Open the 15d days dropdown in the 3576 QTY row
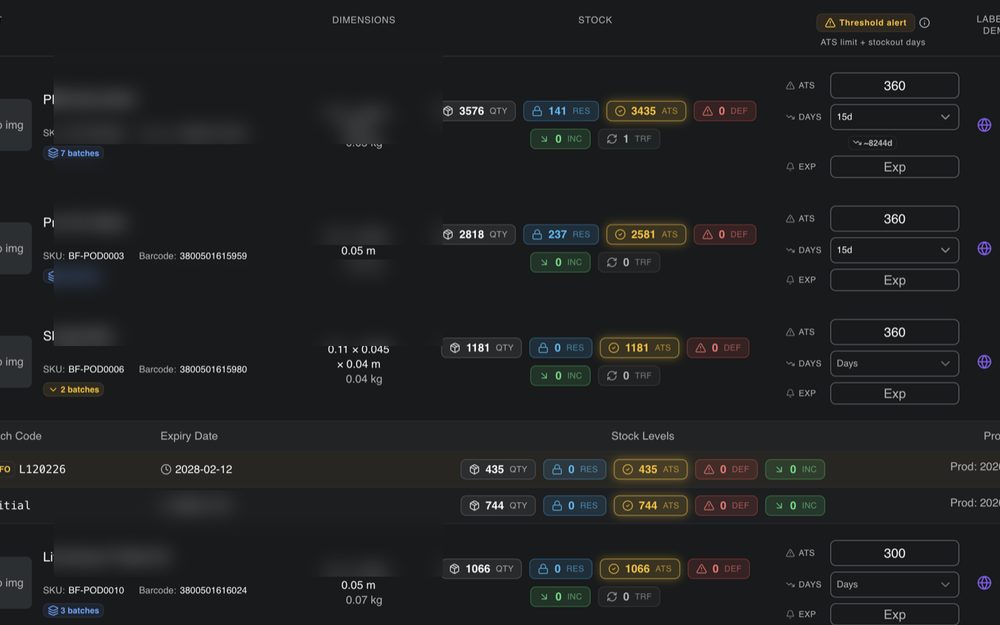1000x625 pixels. [x=894, y=117]
